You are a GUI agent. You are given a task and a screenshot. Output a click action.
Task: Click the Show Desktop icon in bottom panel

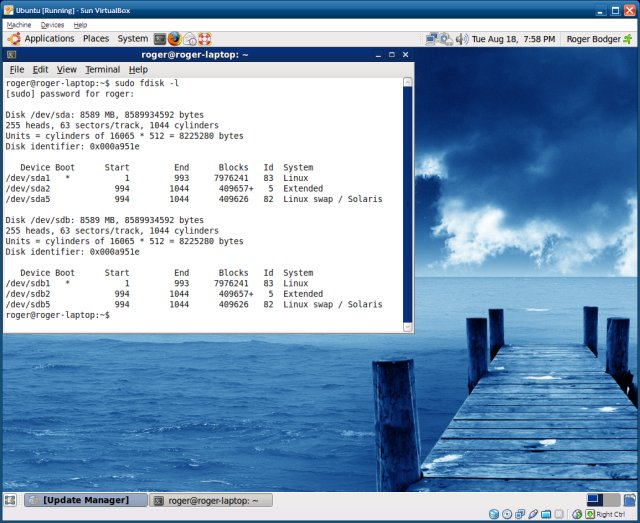(x=10, y=499)
